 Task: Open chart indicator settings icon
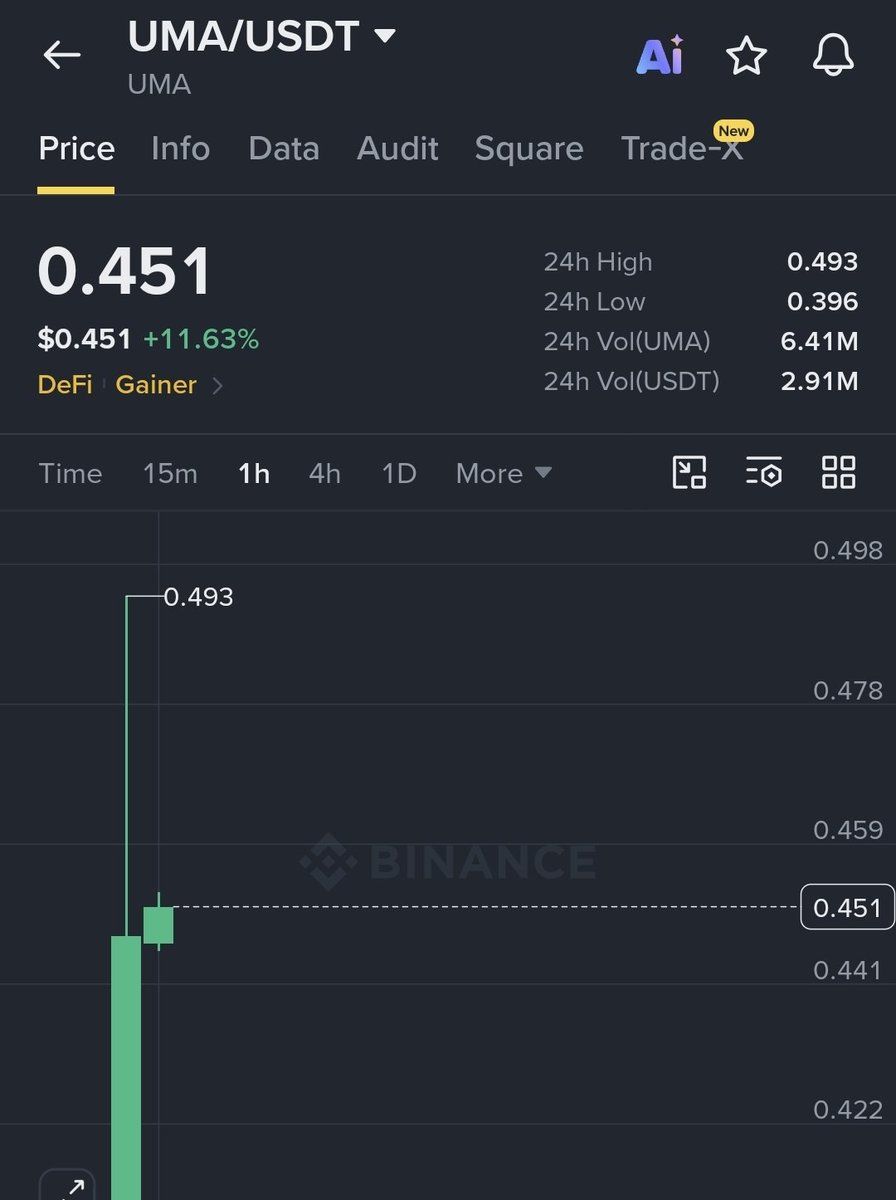[x=763, y=472]
